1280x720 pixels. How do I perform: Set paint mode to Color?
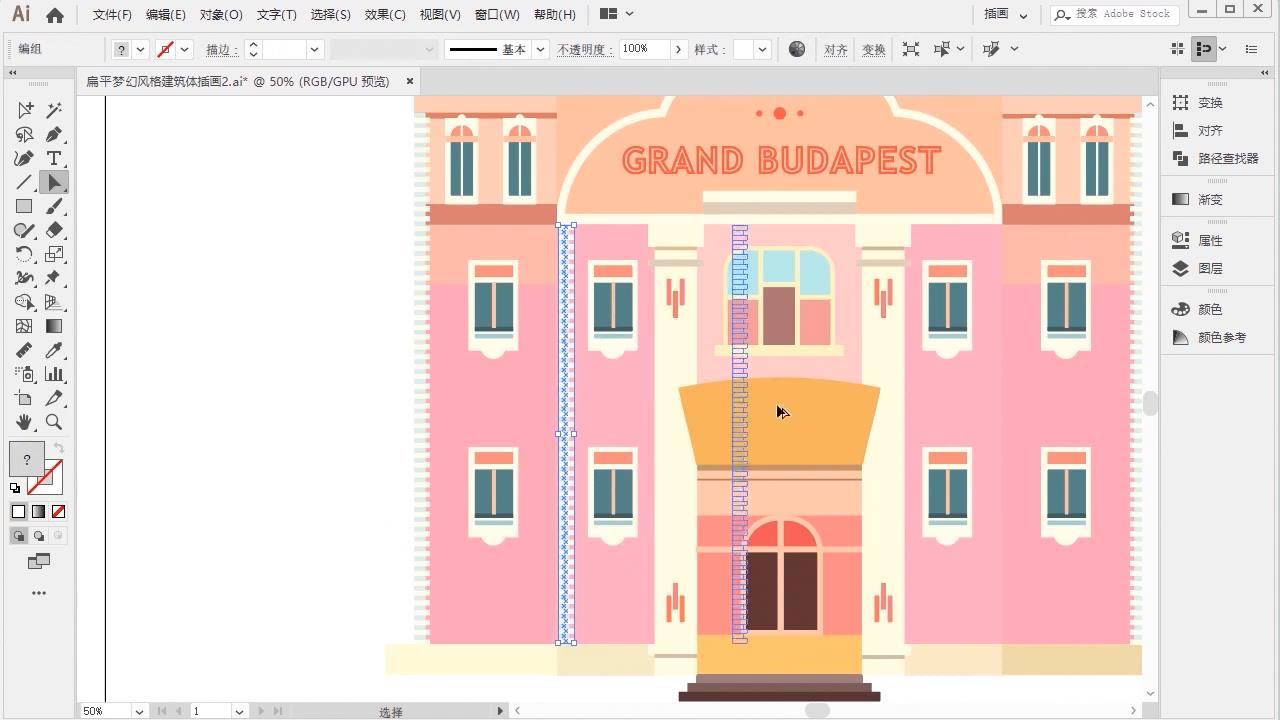(x=18, y=511)
